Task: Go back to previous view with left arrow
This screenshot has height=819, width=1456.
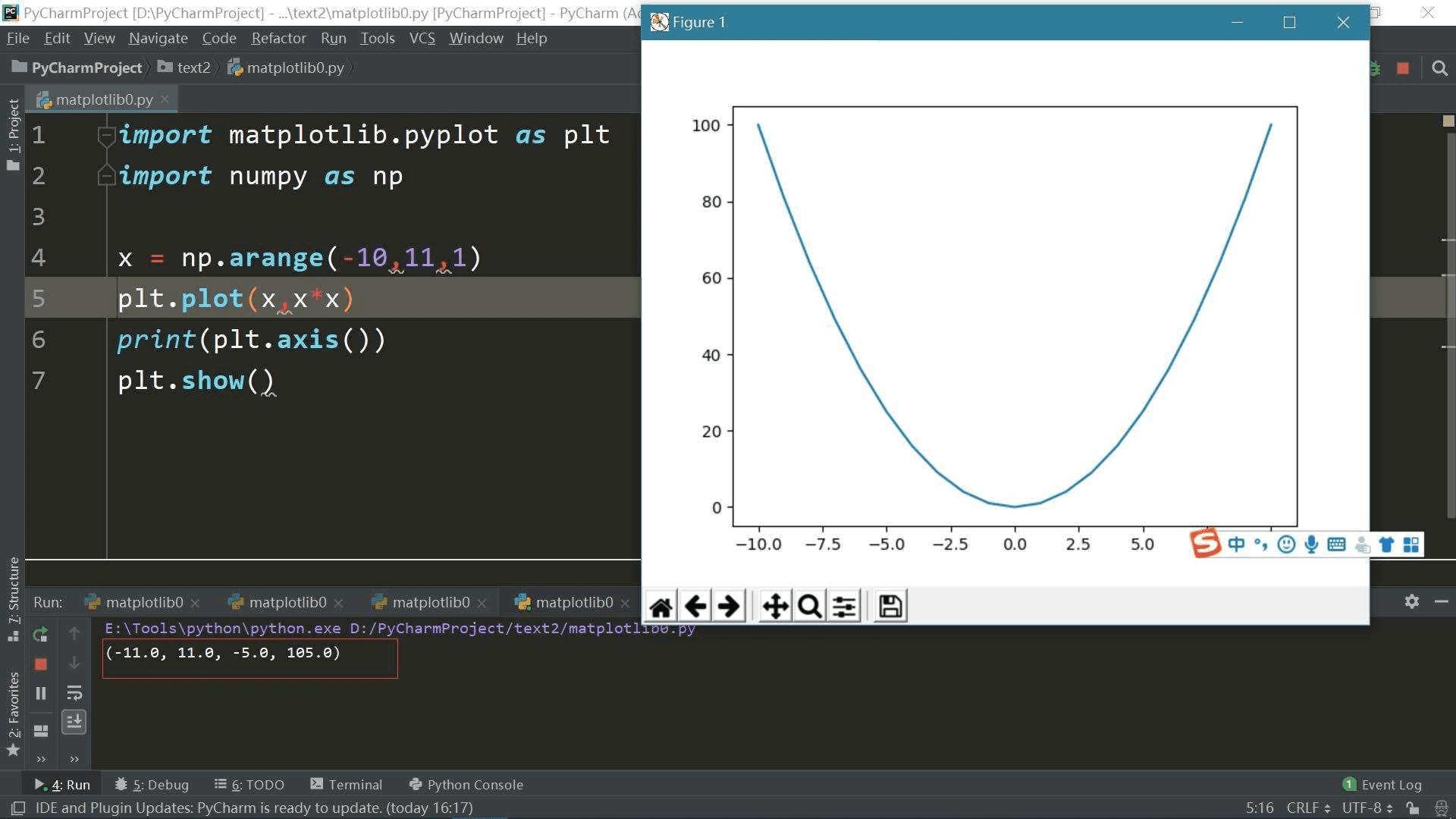Action: click(x=695, y=605)
